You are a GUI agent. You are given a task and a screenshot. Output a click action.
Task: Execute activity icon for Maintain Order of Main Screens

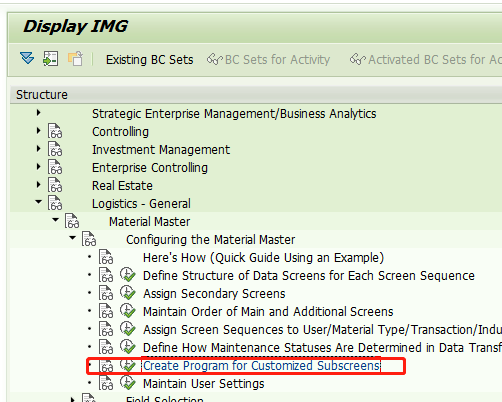pyautogui.click(x=128, y=311)
